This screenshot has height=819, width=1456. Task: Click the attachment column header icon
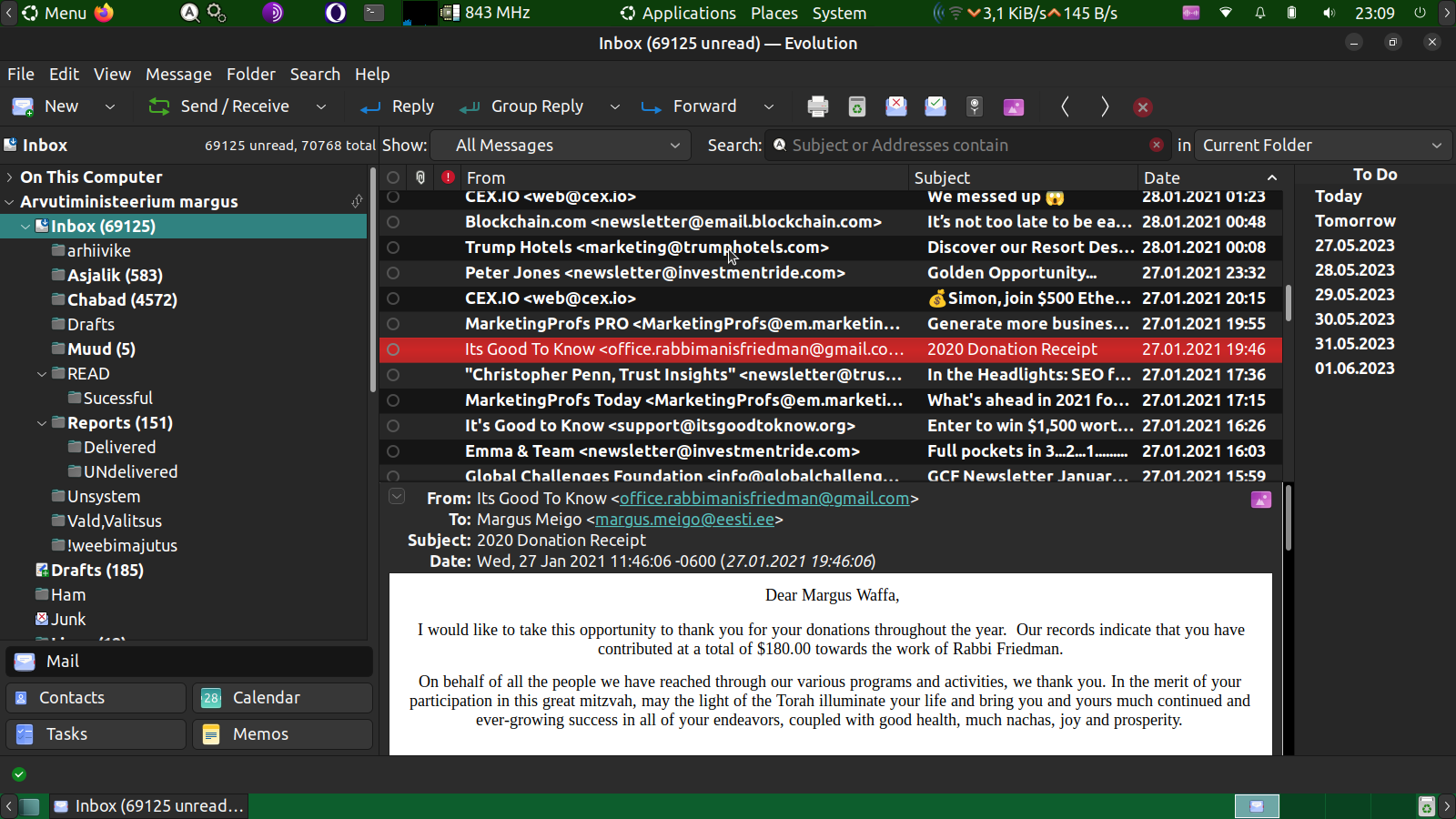click(420, 177)
